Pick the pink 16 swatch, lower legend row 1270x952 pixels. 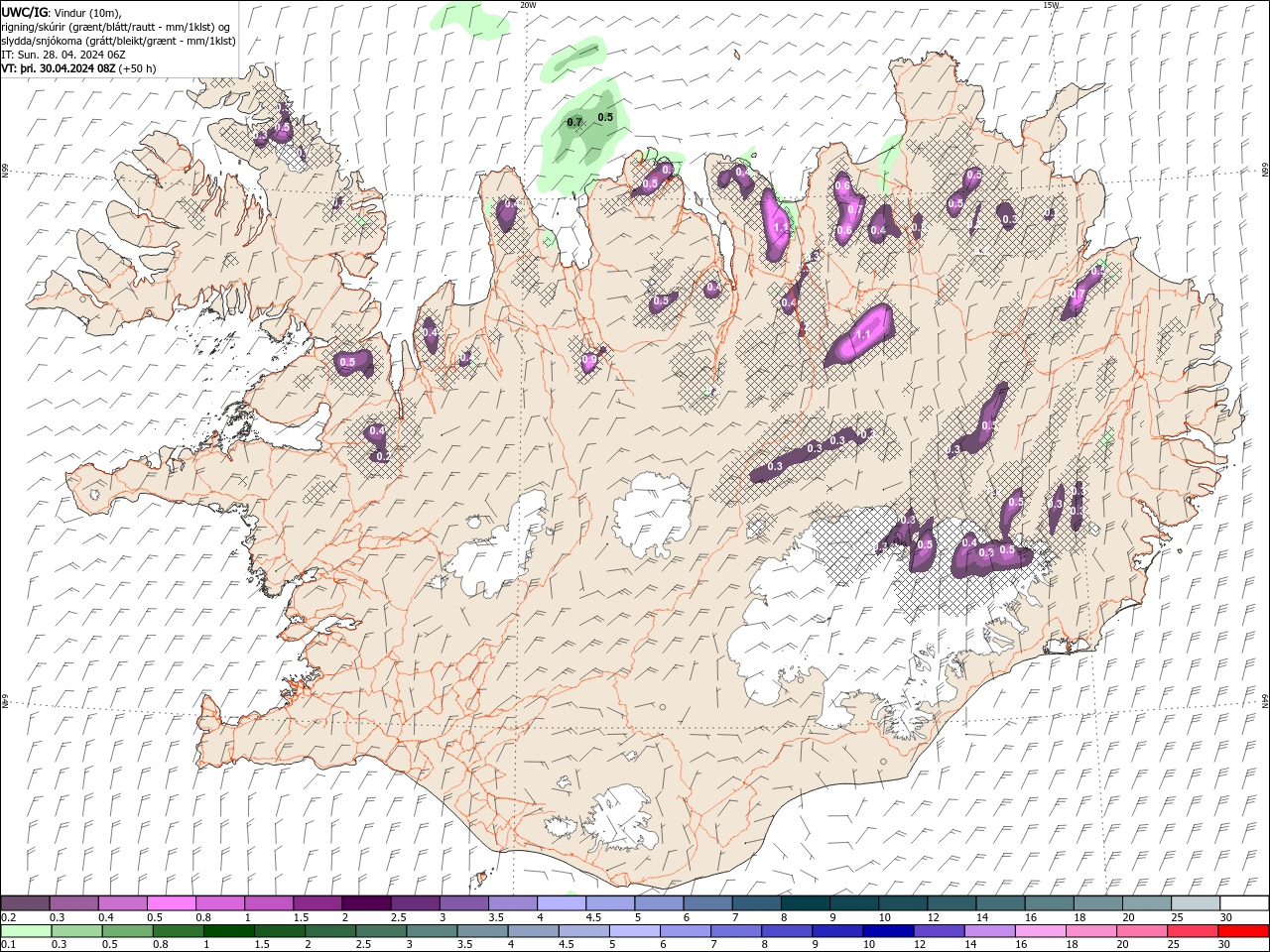click(1040, 931)
